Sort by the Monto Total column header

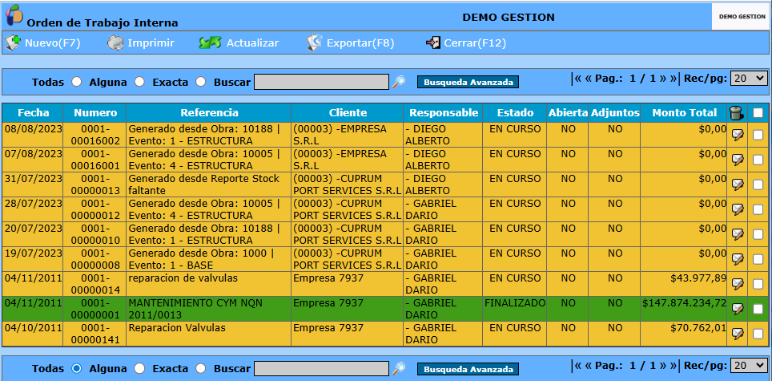684,113
